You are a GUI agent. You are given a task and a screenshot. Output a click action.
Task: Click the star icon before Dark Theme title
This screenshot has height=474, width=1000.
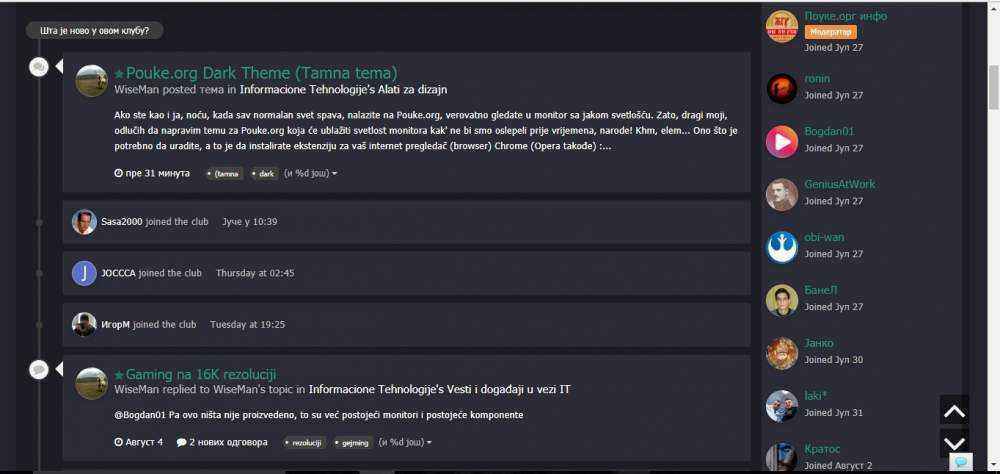pos(119,74)
